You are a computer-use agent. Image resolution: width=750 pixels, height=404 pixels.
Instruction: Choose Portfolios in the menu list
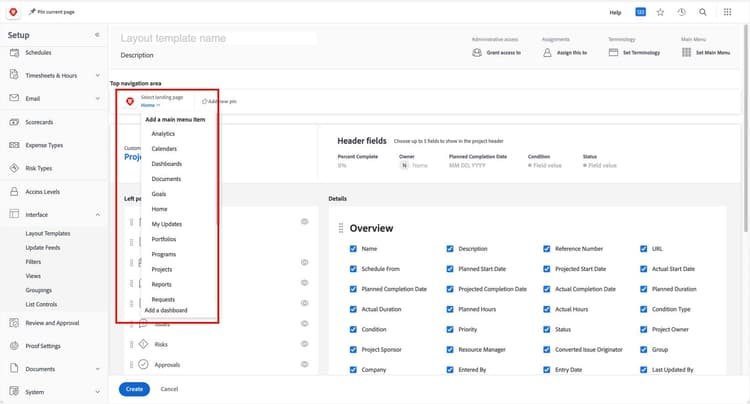click(164, 239)
